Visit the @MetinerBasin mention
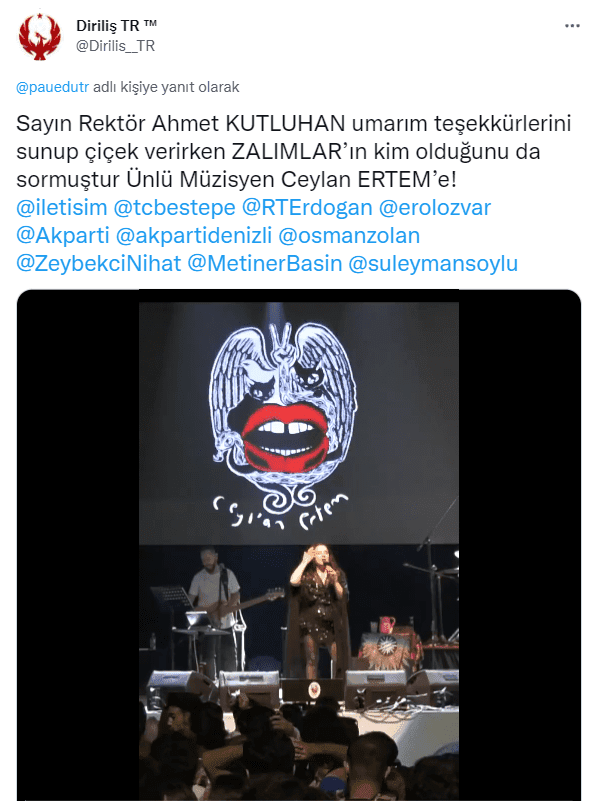 [265, 264]
